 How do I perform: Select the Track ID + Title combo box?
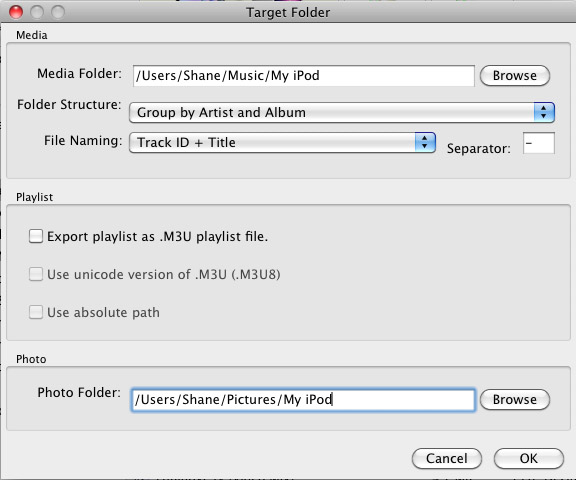click(282, 142)
